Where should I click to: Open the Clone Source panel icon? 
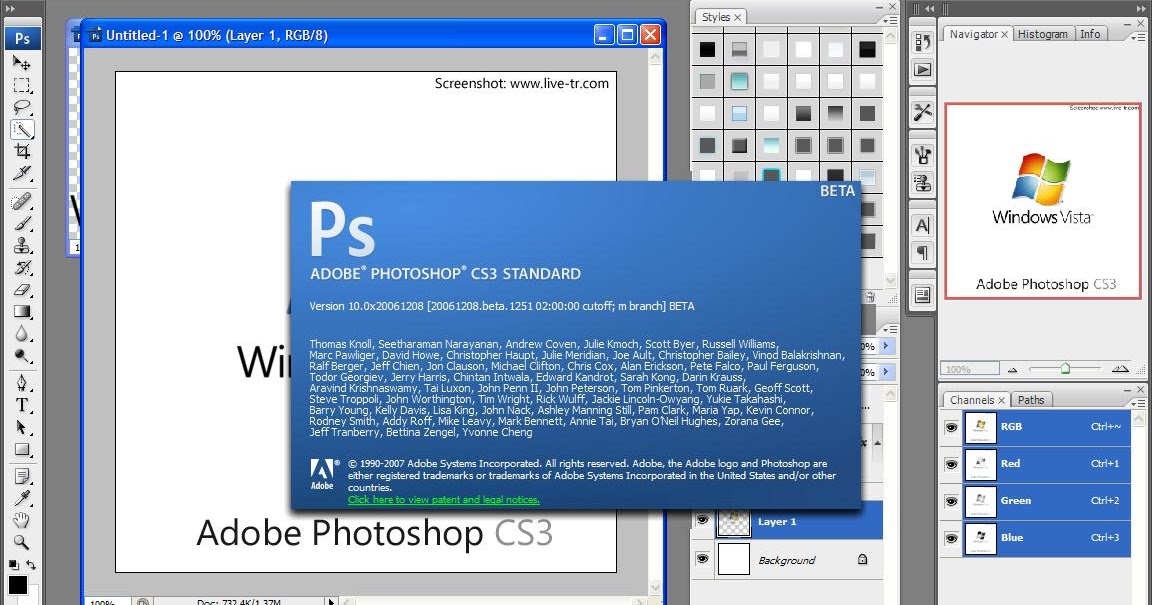(922, 182)
